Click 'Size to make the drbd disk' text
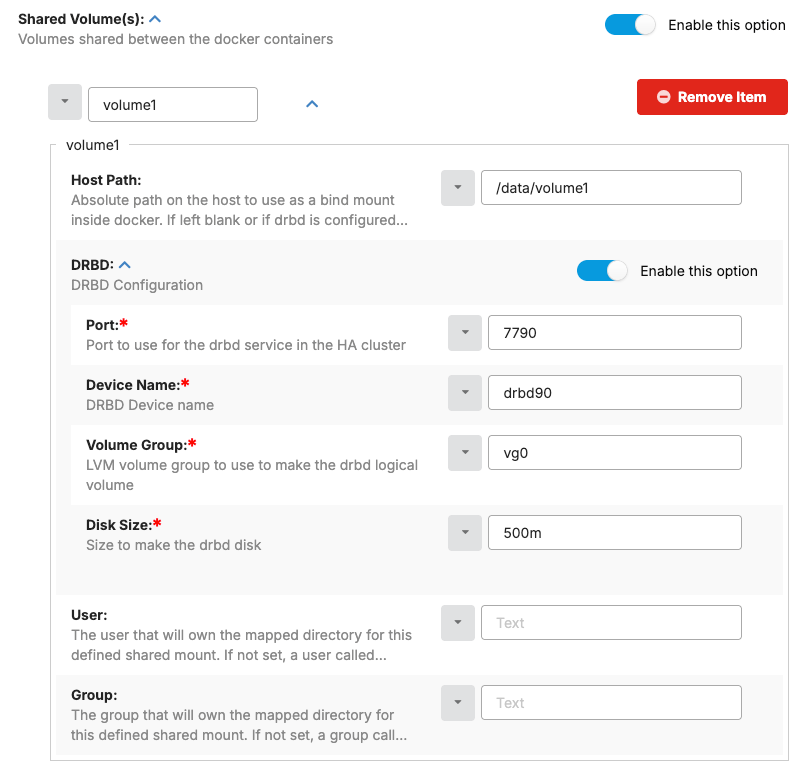This screenshot has width=809, height=781. coord(173,545)
